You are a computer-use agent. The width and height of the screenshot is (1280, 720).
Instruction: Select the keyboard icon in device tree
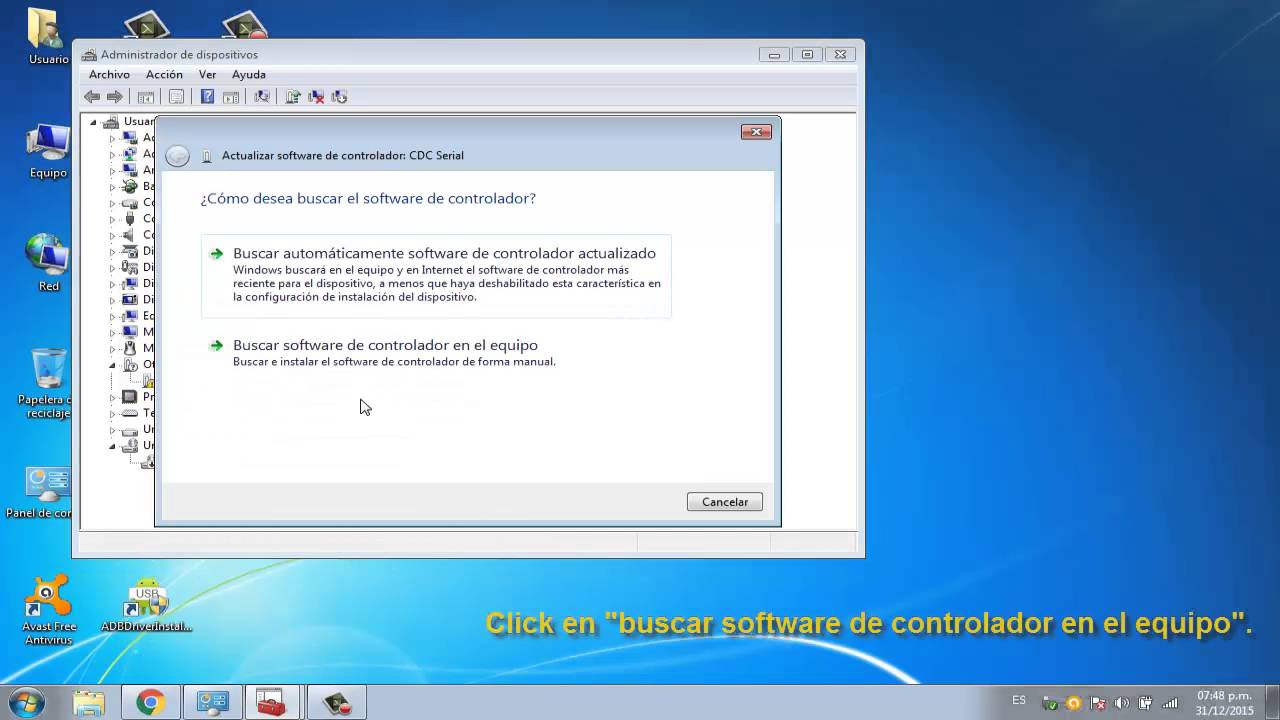tap(130, 413)
